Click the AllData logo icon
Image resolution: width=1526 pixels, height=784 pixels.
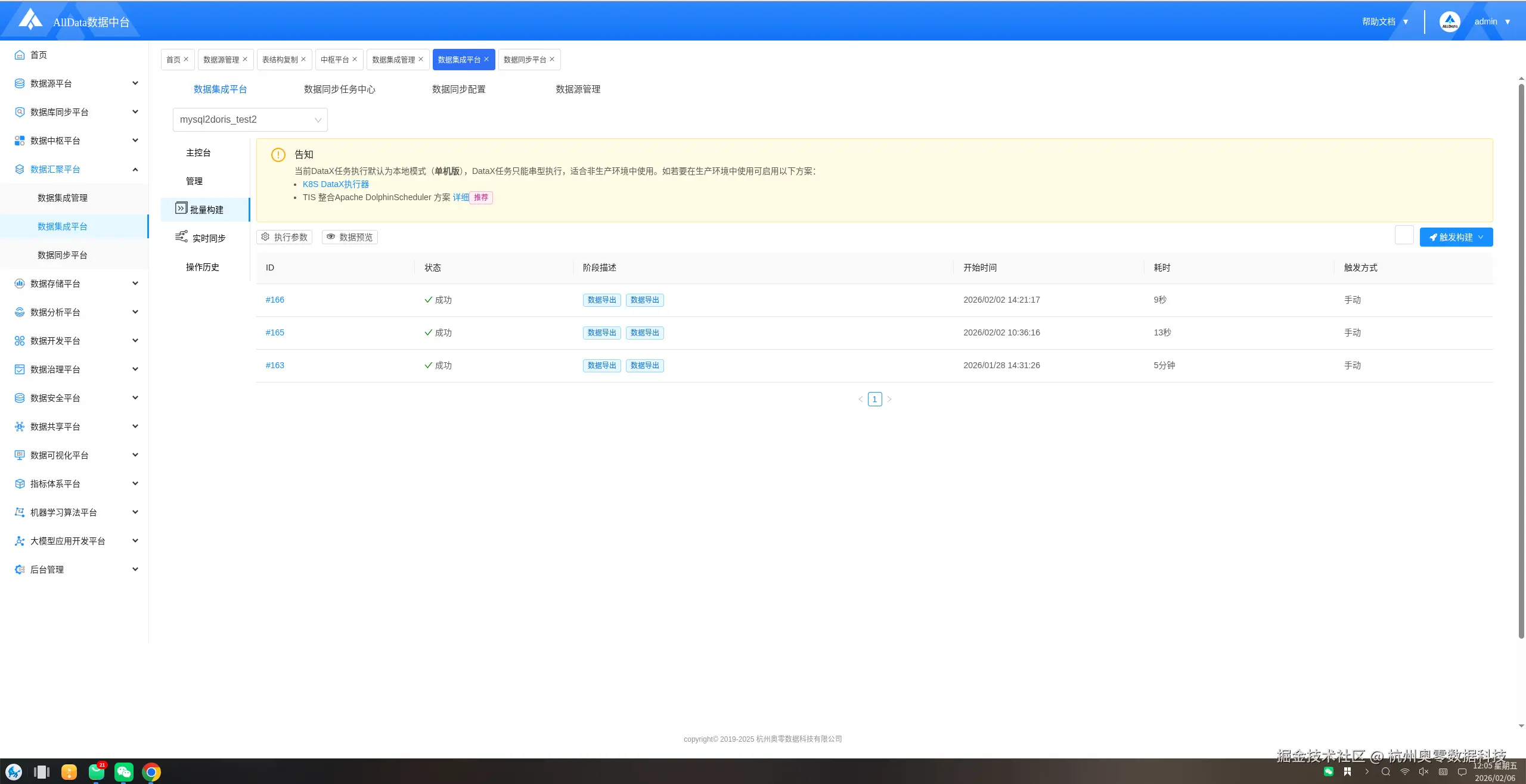(30, 20)
